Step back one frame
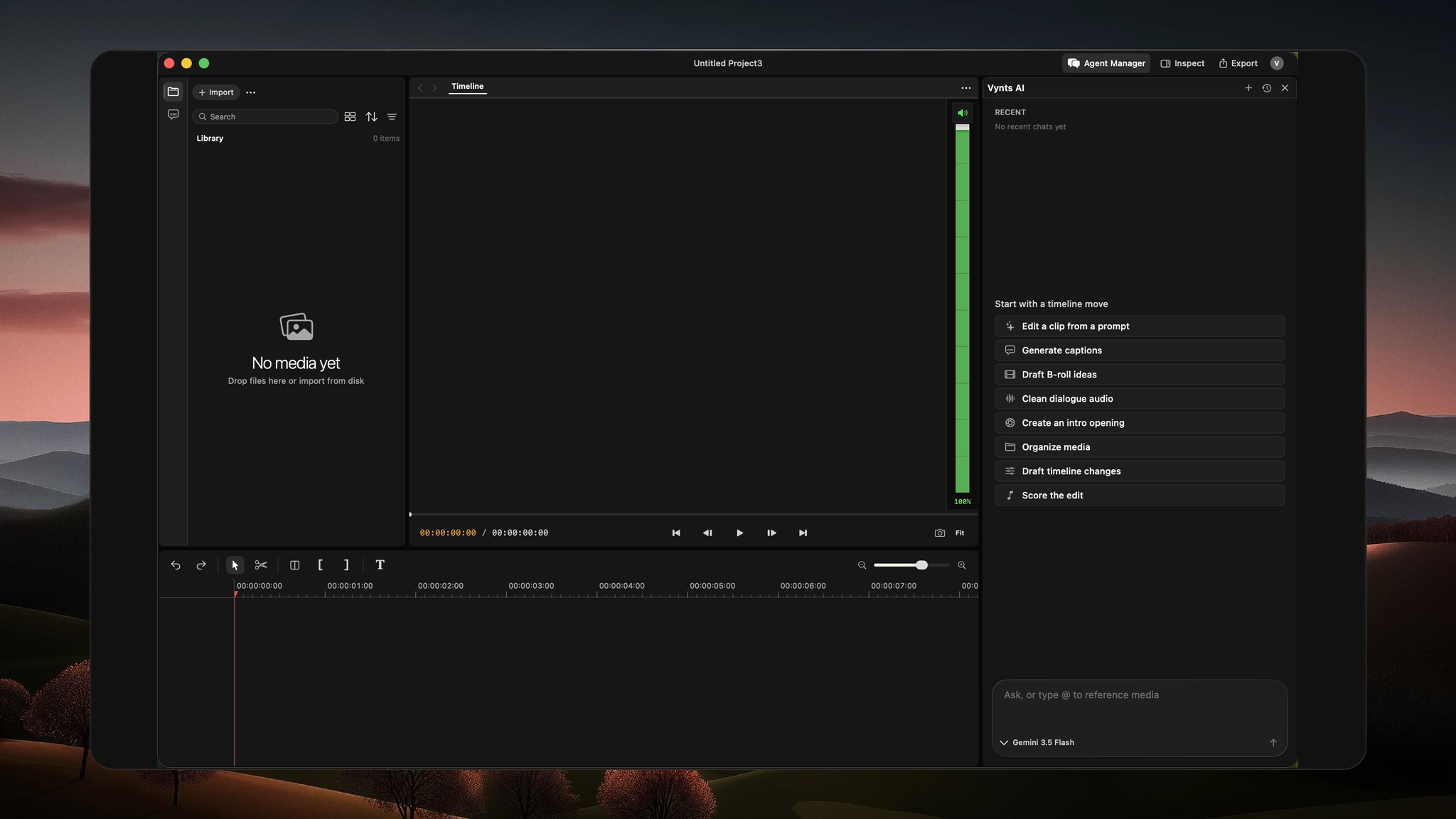Viewport: 1456px width, 819px height. (707, 533)
